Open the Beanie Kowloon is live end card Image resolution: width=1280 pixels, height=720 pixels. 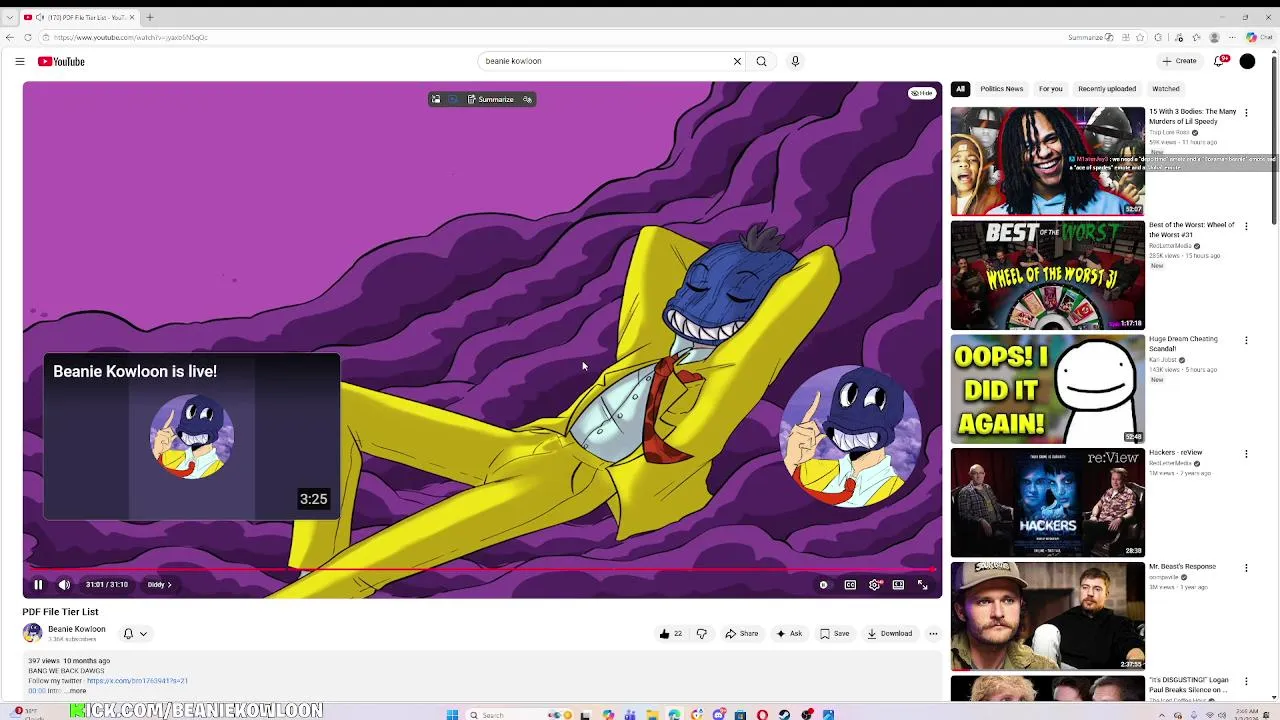(x=191, y=437)
